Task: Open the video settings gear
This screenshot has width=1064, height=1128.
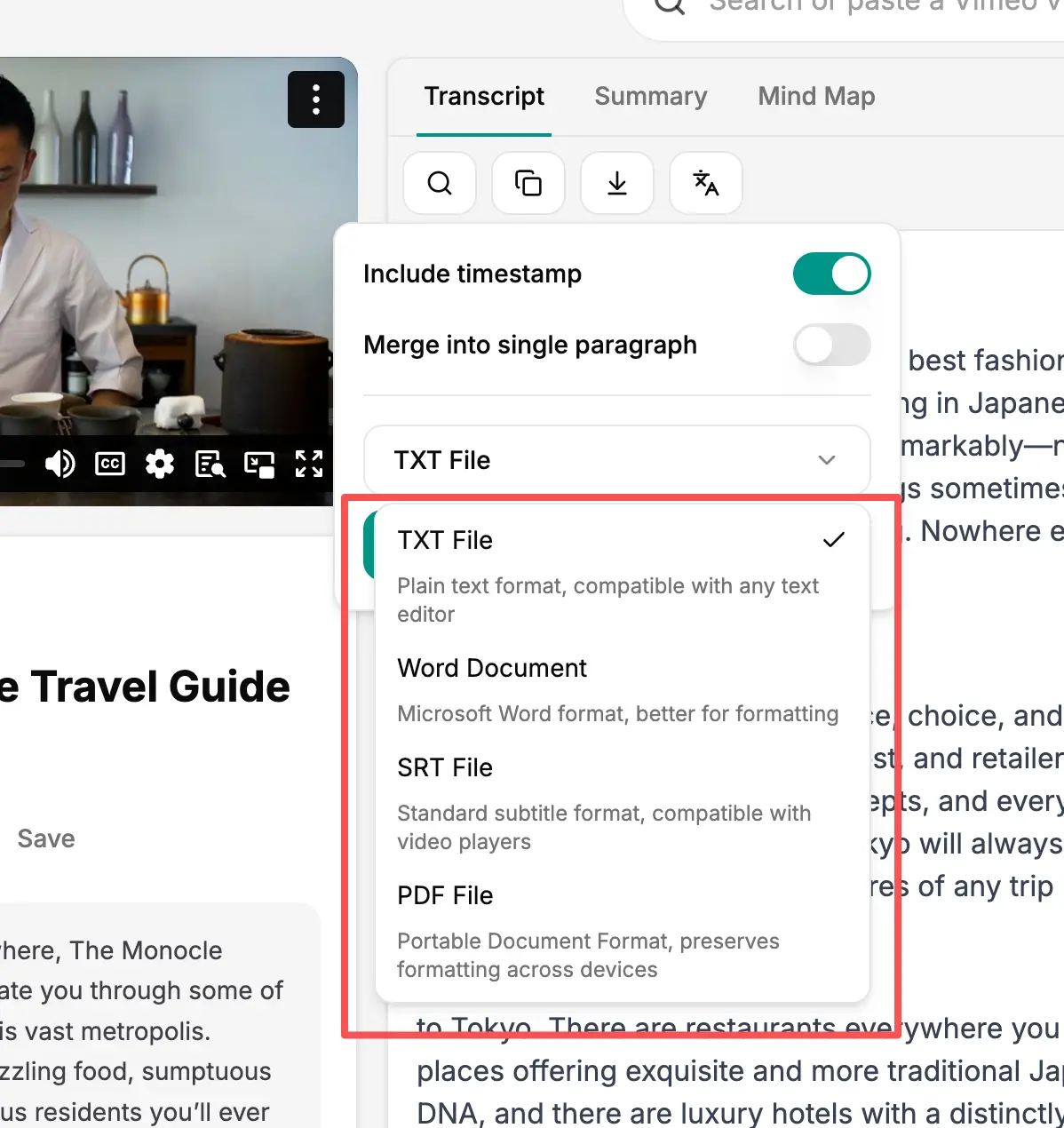Action: click(160, 464)
